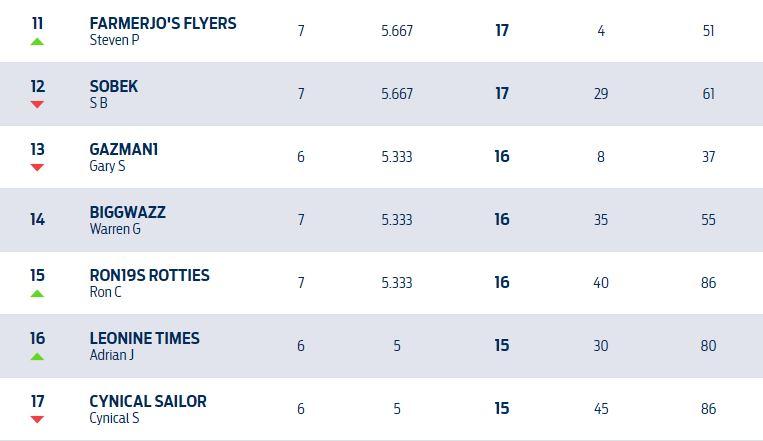Click the rank number 14

37,219
